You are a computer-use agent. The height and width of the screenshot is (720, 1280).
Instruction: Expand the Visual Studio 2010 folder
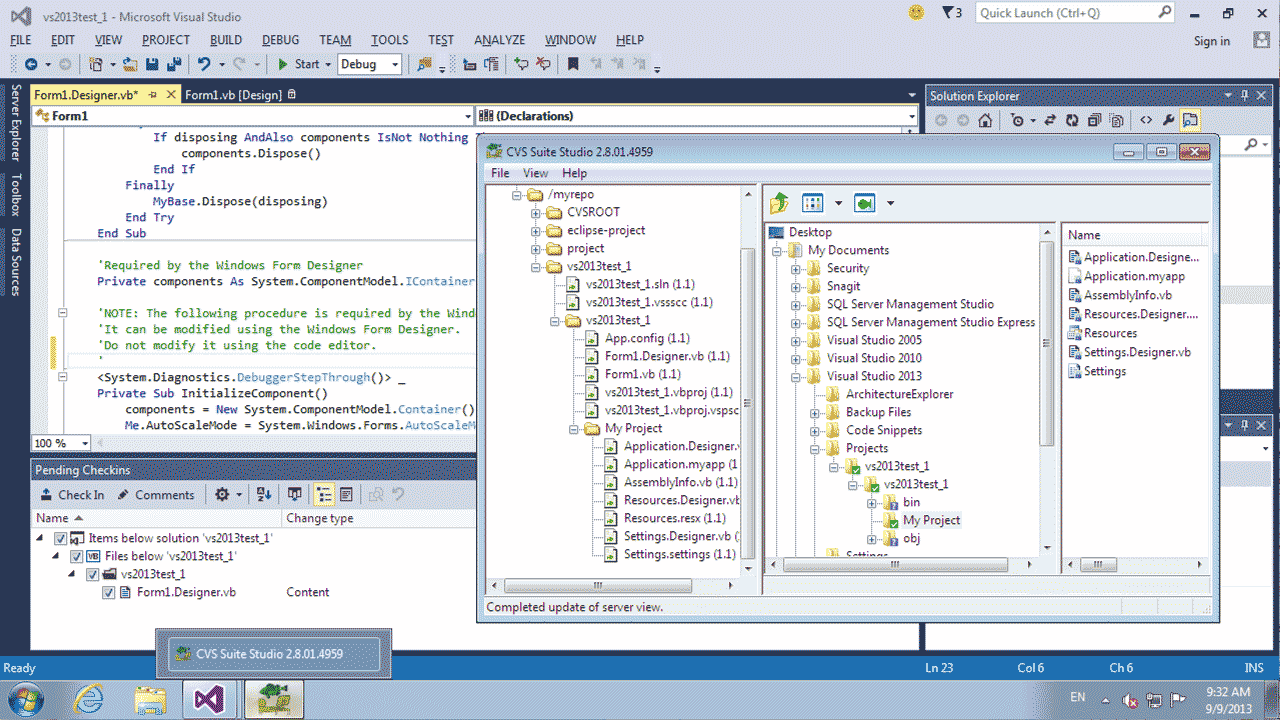pos(796,358)
